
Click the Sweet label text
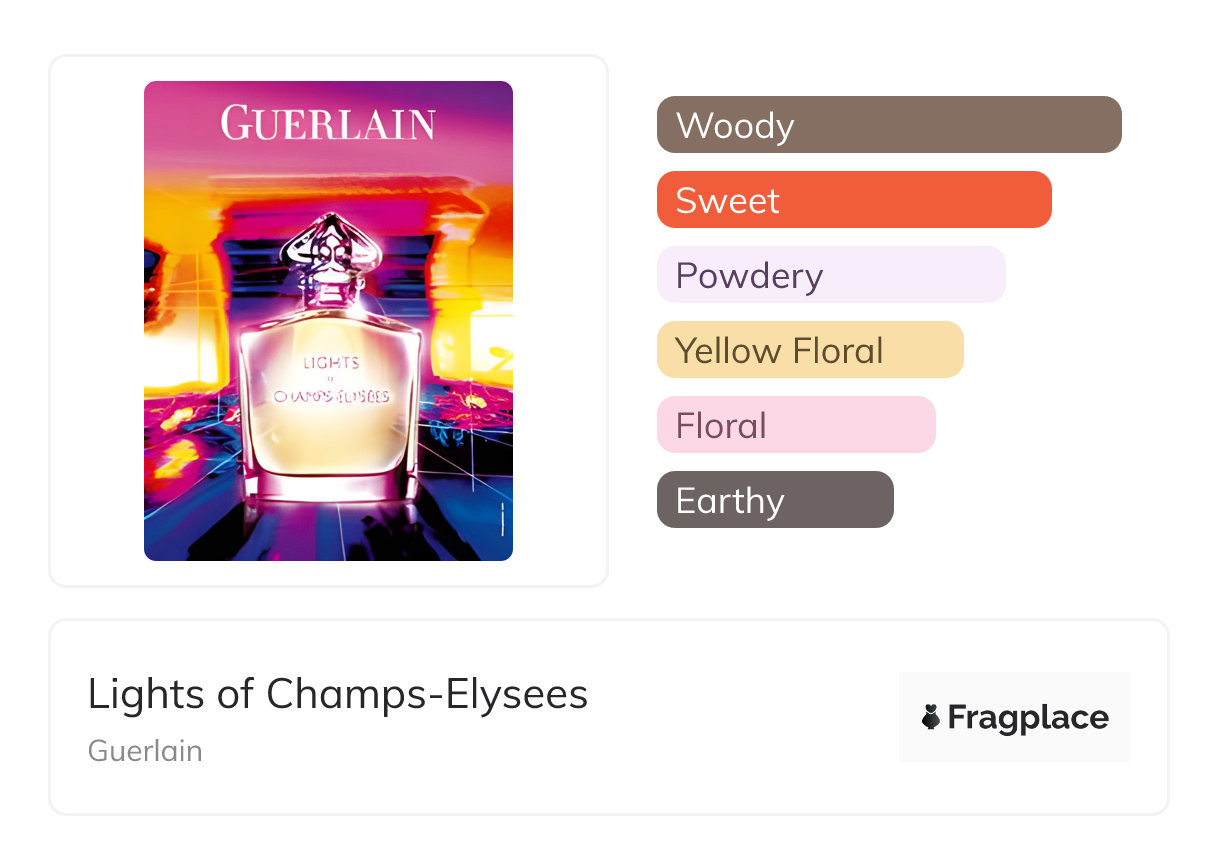(x=727, y=201)
